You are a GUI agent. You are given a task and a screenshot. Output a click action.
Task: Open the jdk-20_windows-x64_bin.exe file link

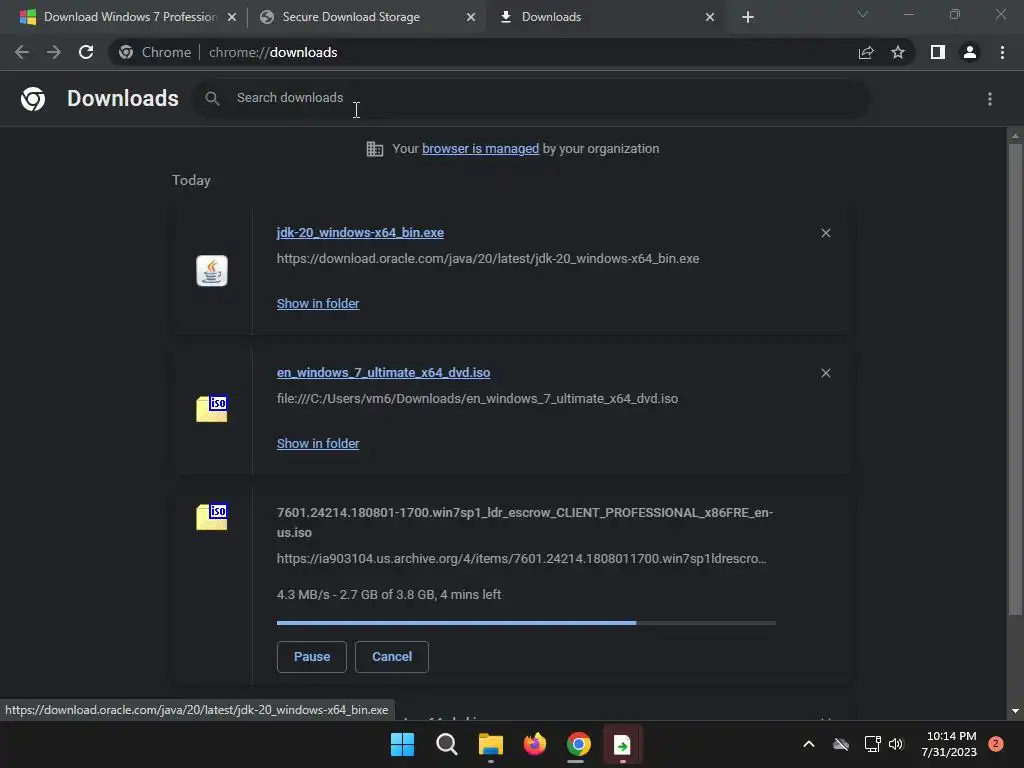(360, 232)
